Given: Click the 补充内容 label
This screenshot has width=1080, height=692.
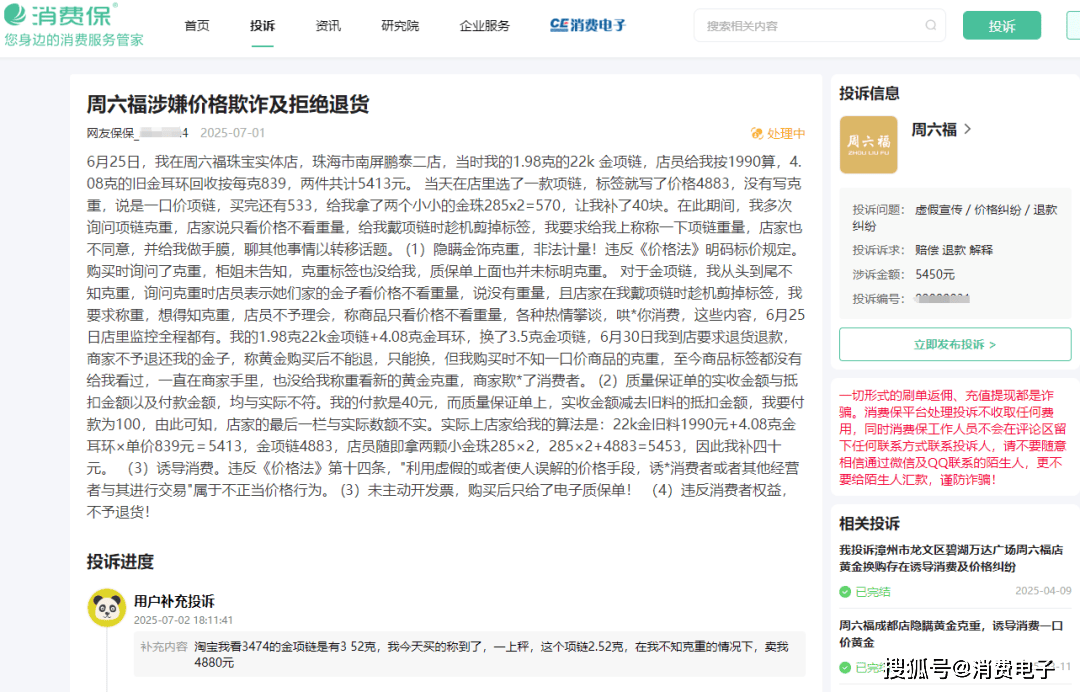Looking at the screenshot, I should [x=164, y=647].
